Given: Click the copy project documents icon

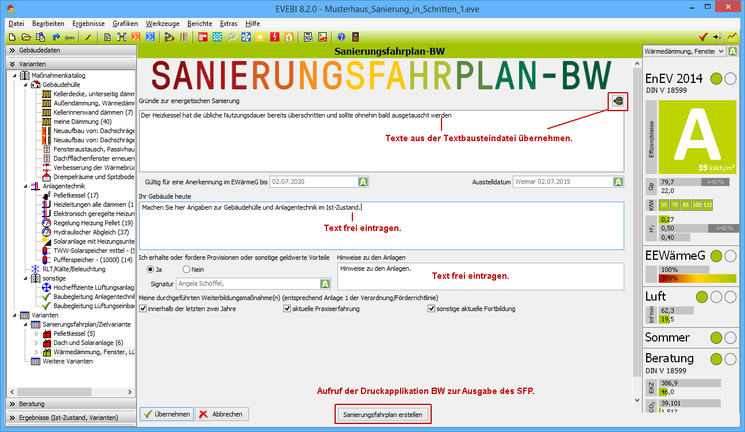Looking at the screenshot, I should tap(41, 37).
